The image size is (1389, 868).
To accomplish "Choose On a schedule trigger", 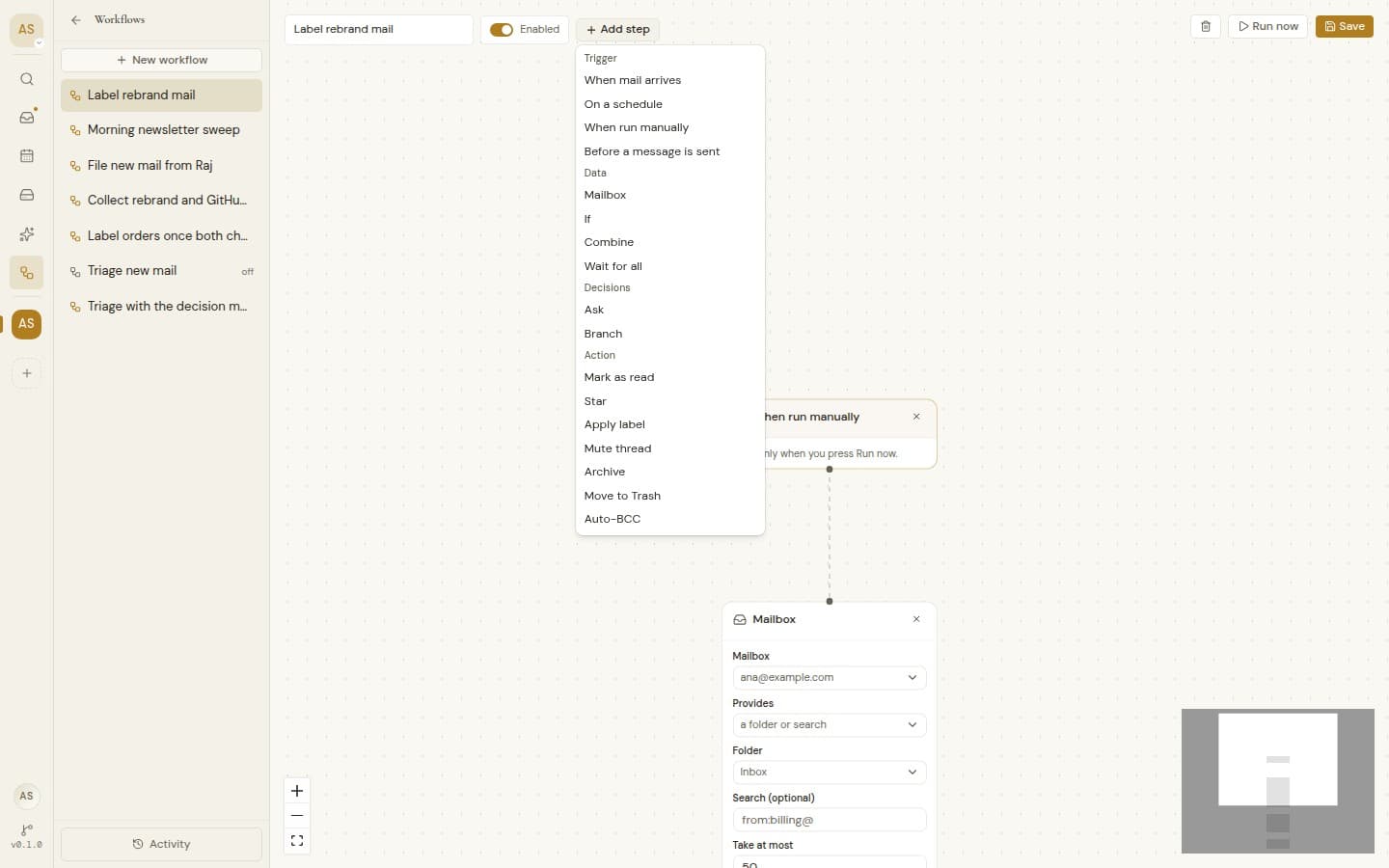I will coord(670,104).
